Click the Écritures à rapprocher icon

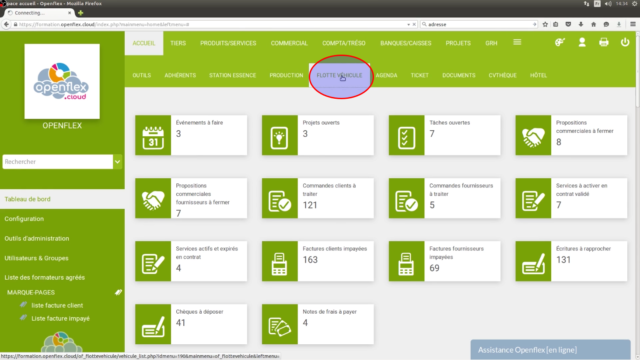click(x=533, y=261)
